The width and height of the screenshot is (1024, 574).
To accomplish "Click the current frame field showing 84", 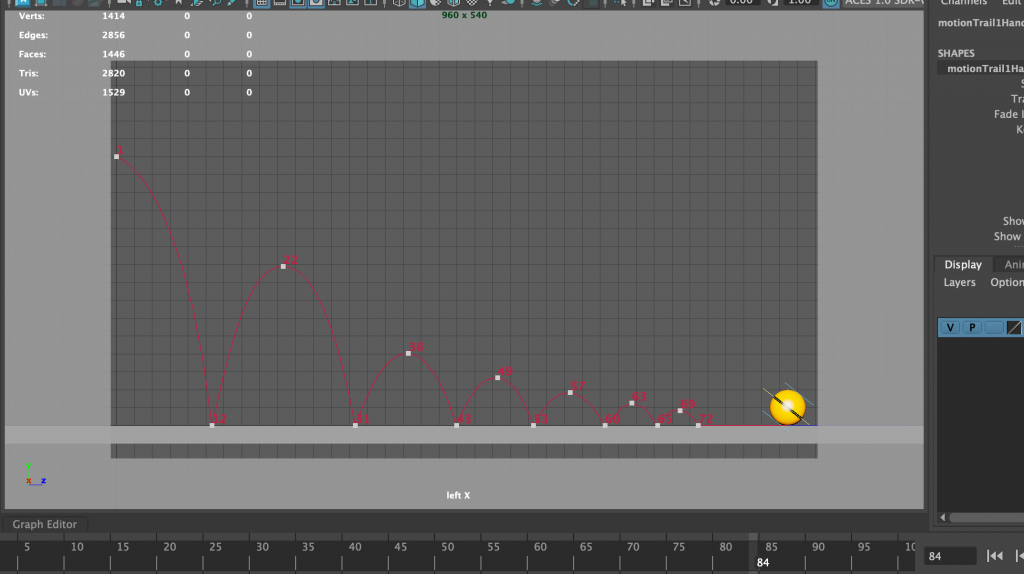I will (950, 556).
